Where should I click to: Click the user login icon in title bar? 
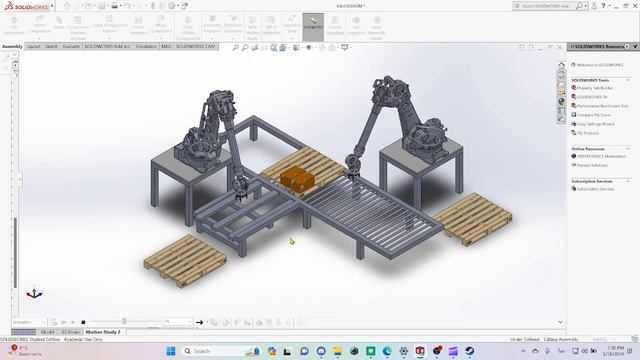(x=594, y=6)
